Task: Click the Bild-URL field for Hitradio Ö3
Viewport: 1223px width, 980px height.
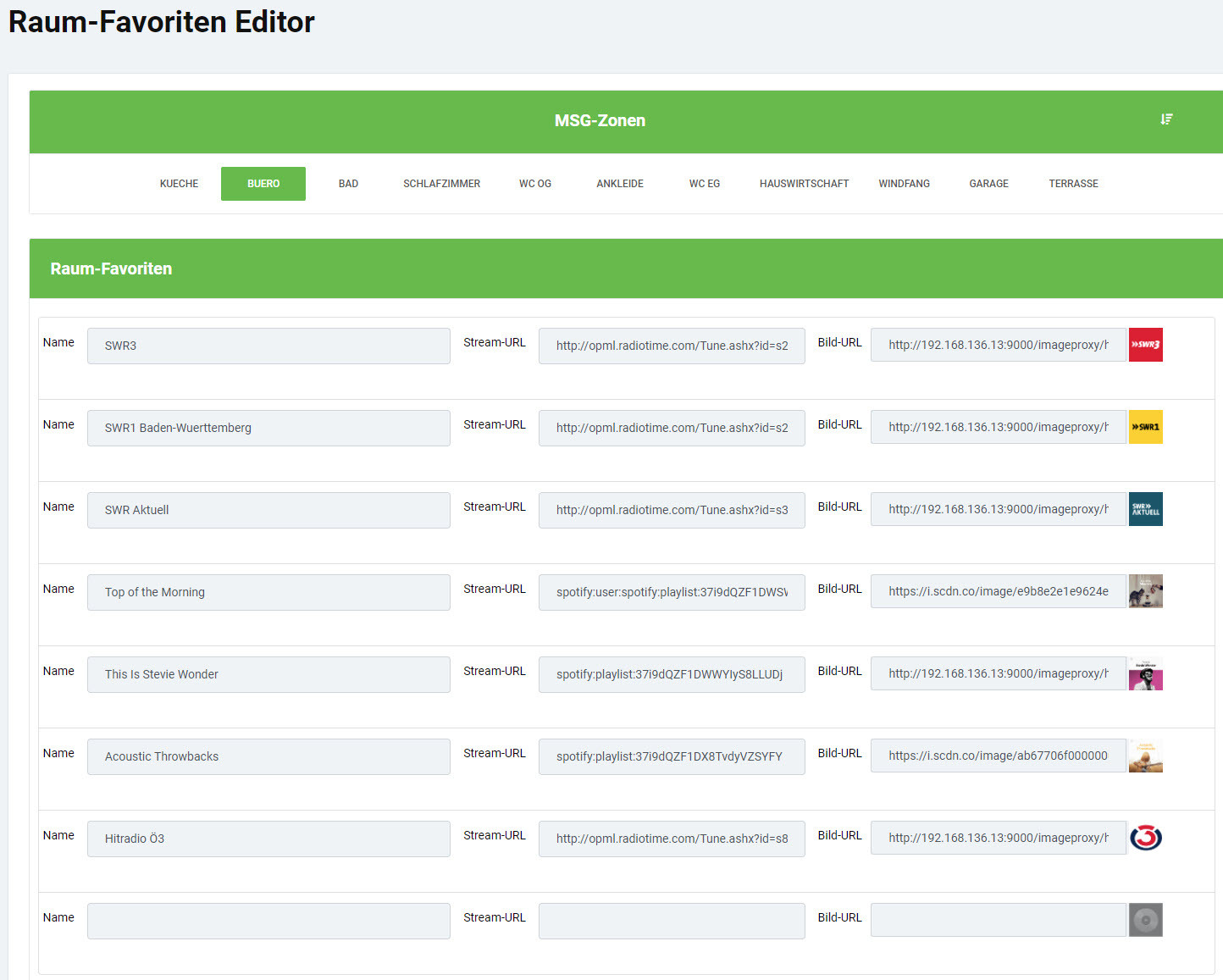Action: [999, 838]
